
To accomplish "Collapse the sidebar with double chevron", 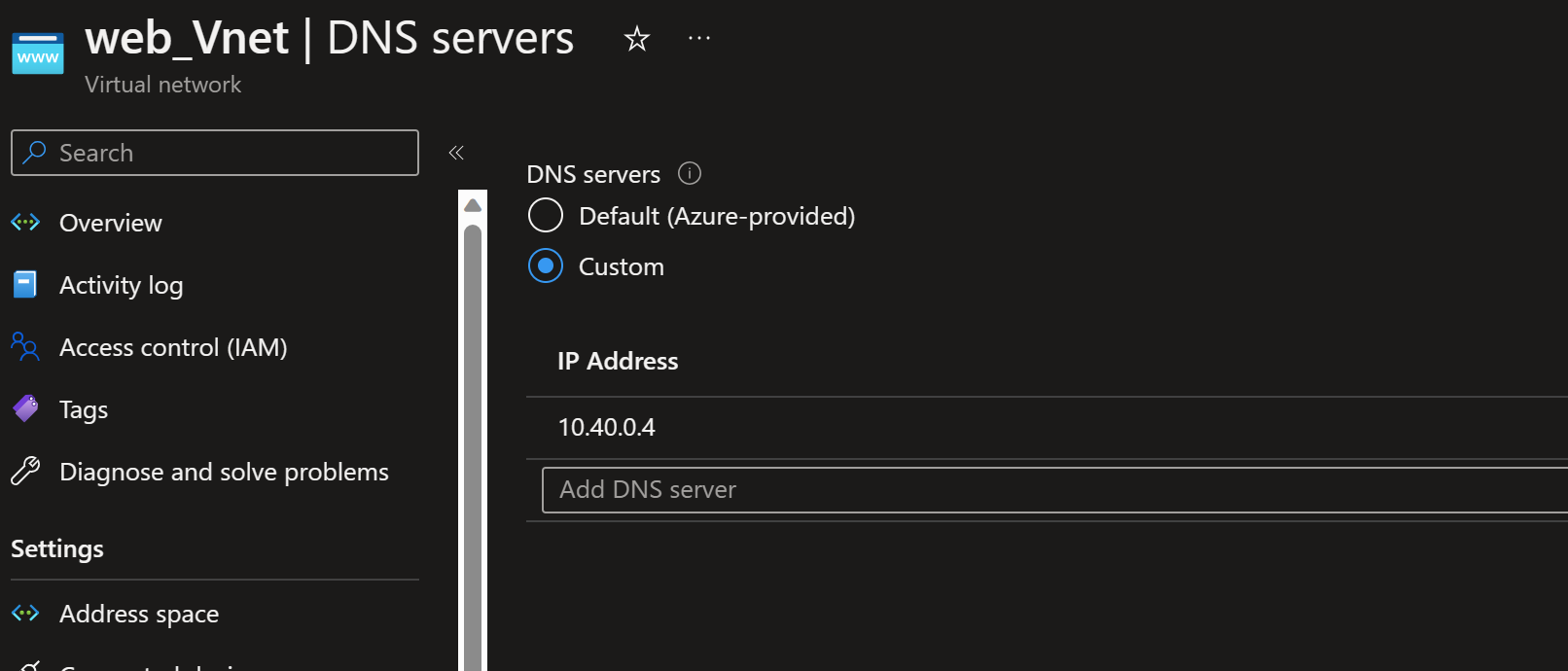I will click(x=456, y=153).
